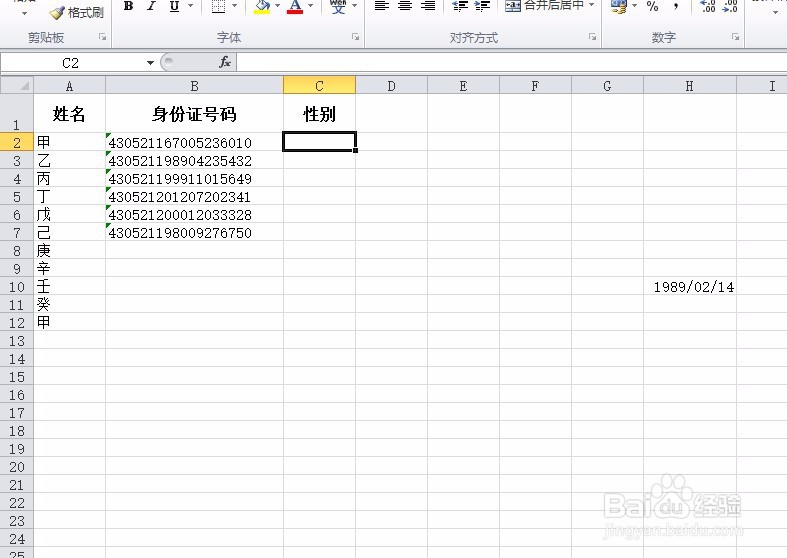Apply comma style
Image resolution: width=787 pixels, height=558 pixels.
[x=676, y=6]
